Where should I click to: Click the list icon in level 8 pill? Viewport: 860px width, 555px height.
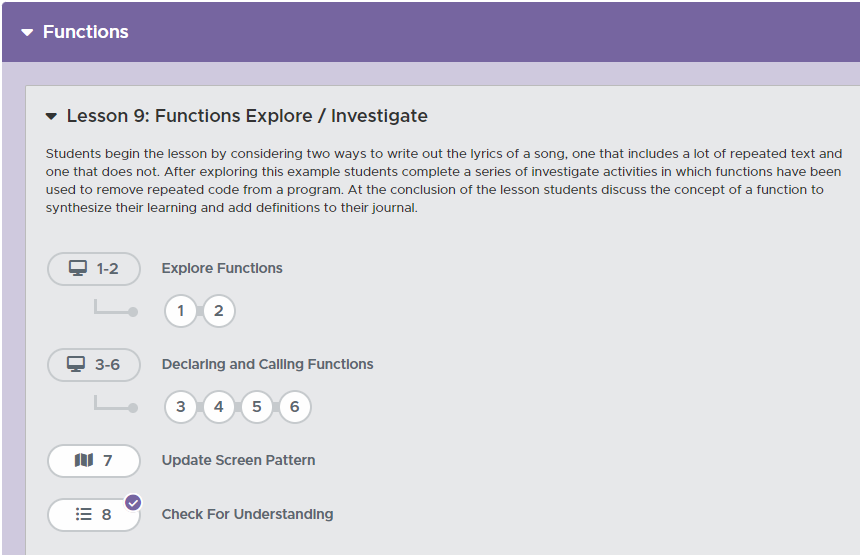click(x=84, y=515)
